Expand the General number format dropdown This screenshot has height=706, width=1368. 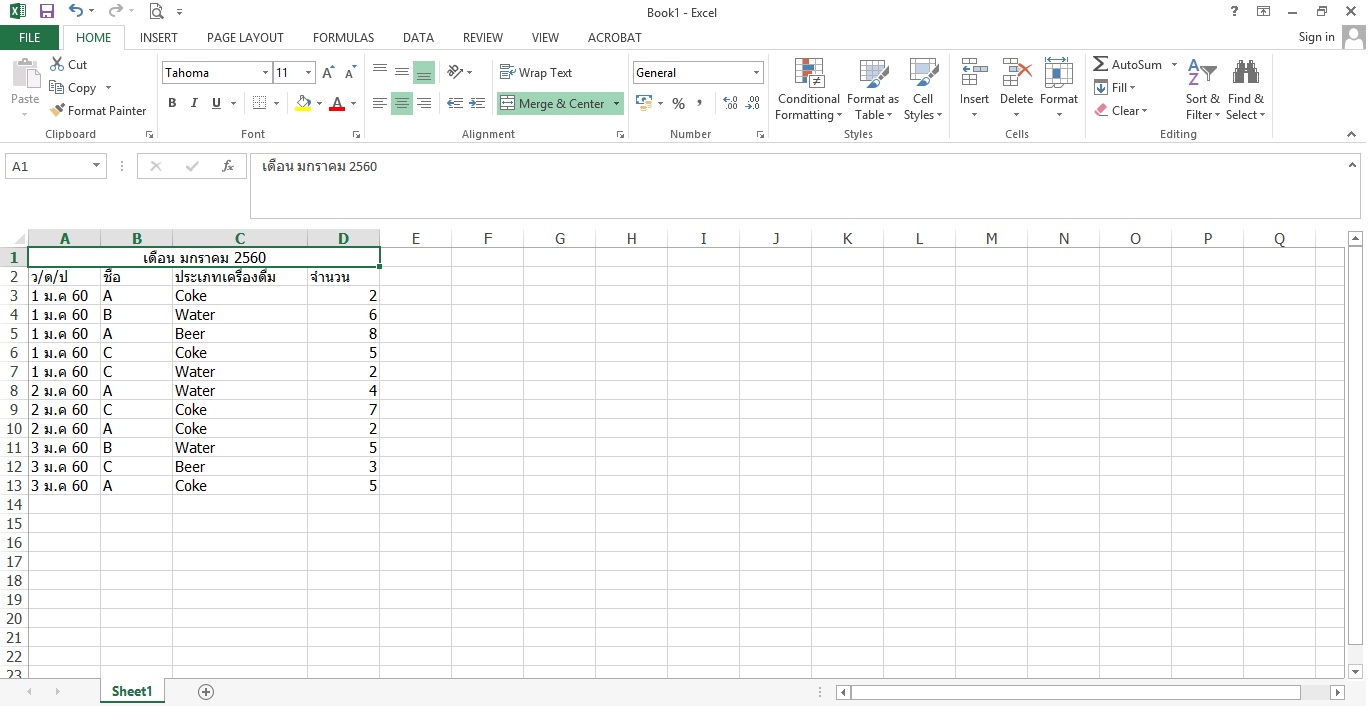756,73
